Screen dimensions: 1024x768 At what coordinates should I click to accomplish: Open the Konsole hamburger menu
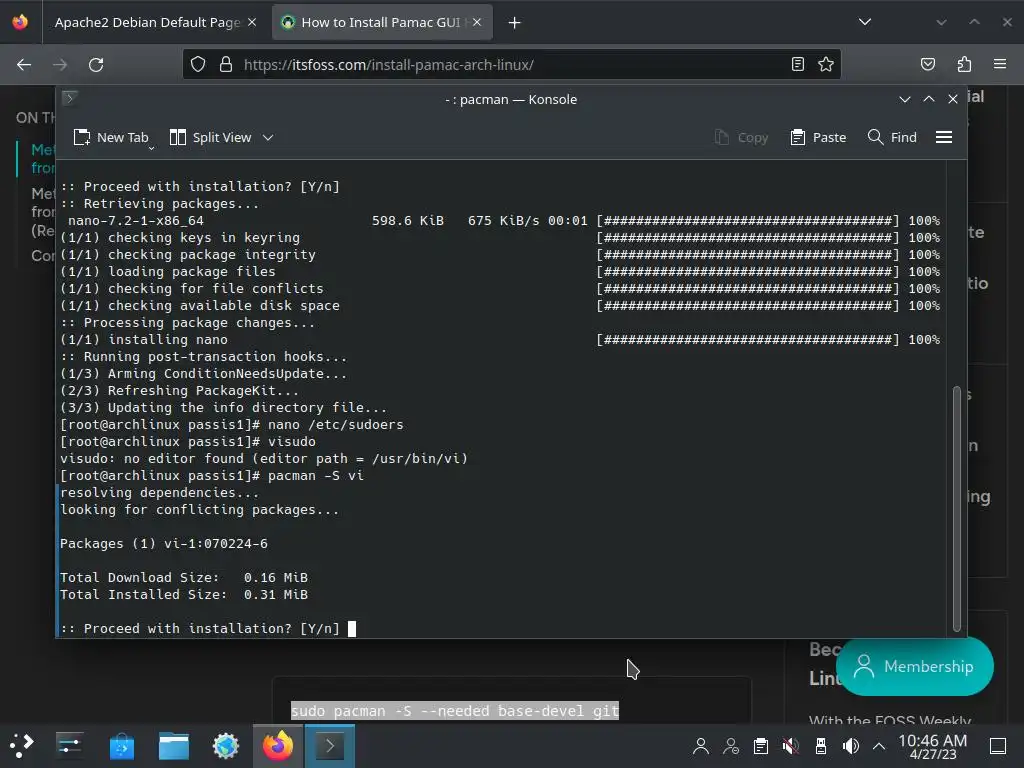point(944,137)
